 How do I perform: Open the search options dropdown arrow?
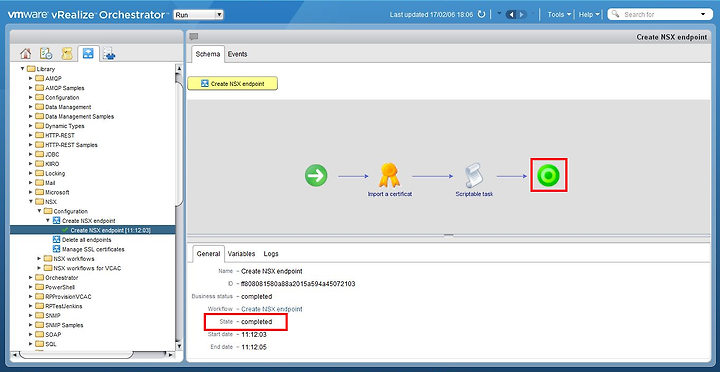coord(703,15)
